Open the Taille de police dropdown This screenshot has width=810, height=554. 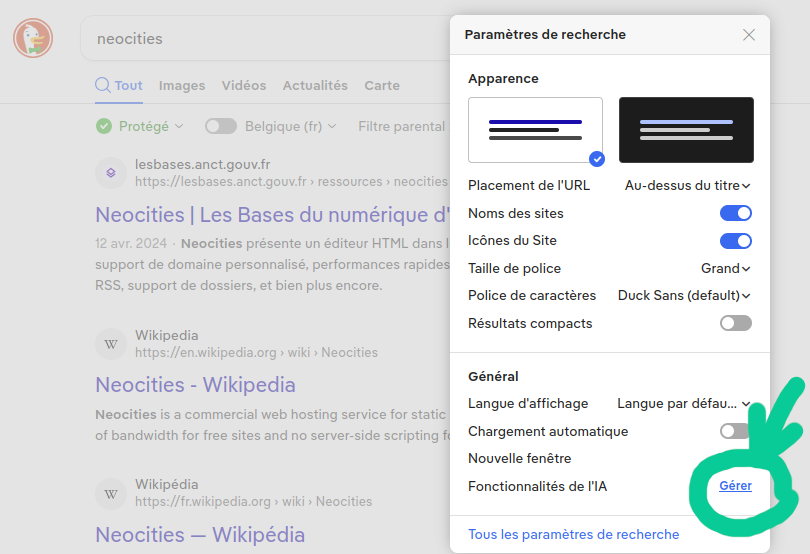725,268
